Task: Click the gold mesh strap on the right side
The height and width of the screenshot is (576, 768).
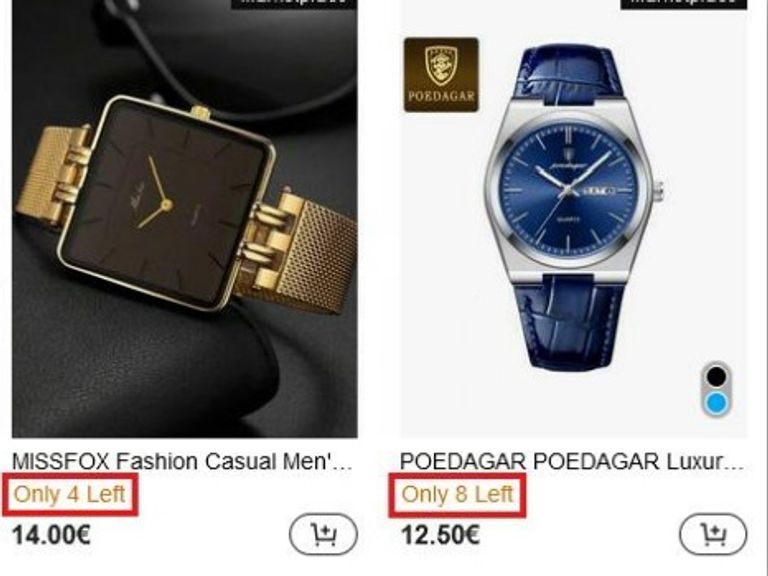Action: pos(306,250)
